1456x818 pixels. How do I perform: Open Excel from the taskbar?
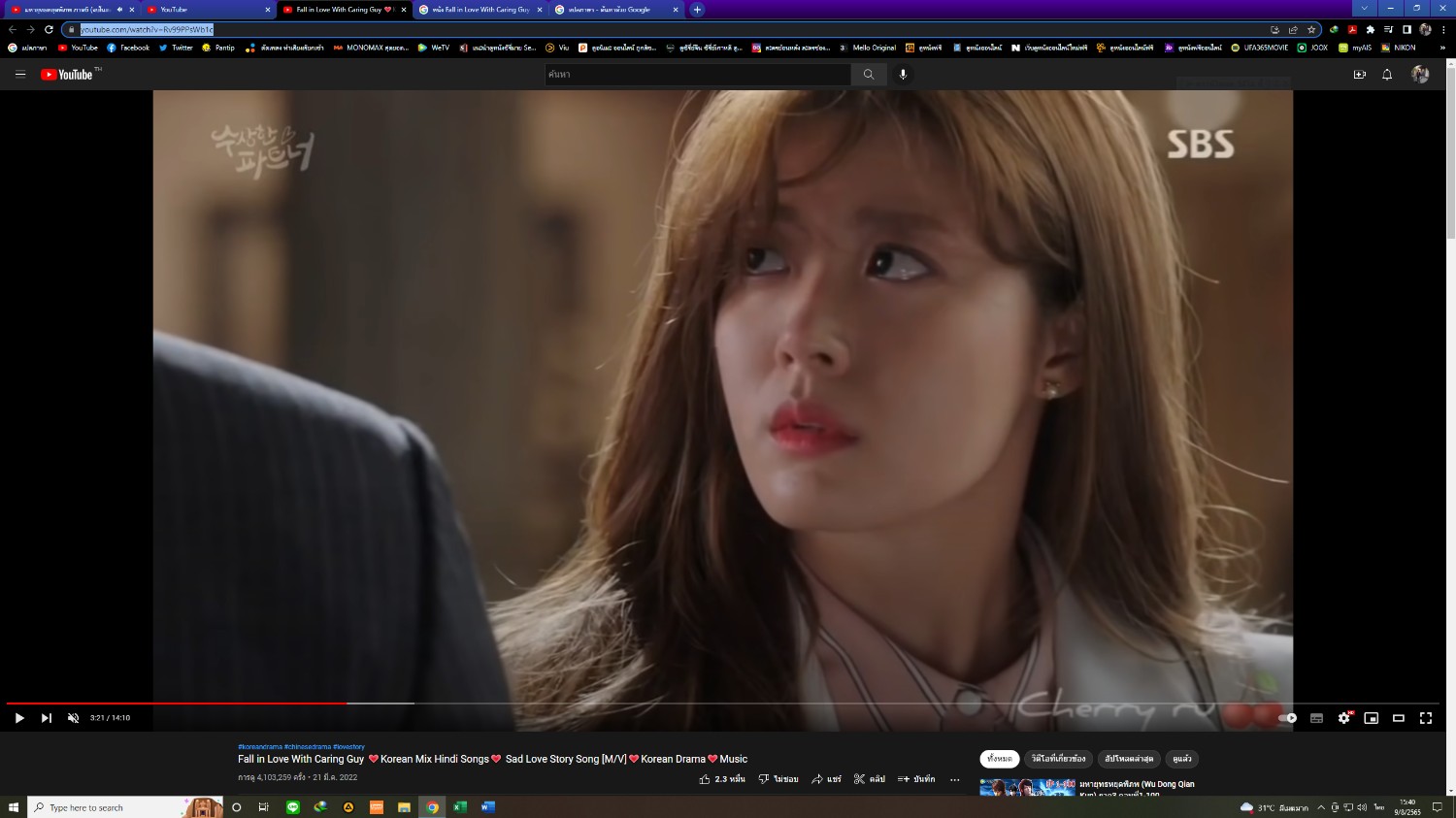click(x=460, y=807)
